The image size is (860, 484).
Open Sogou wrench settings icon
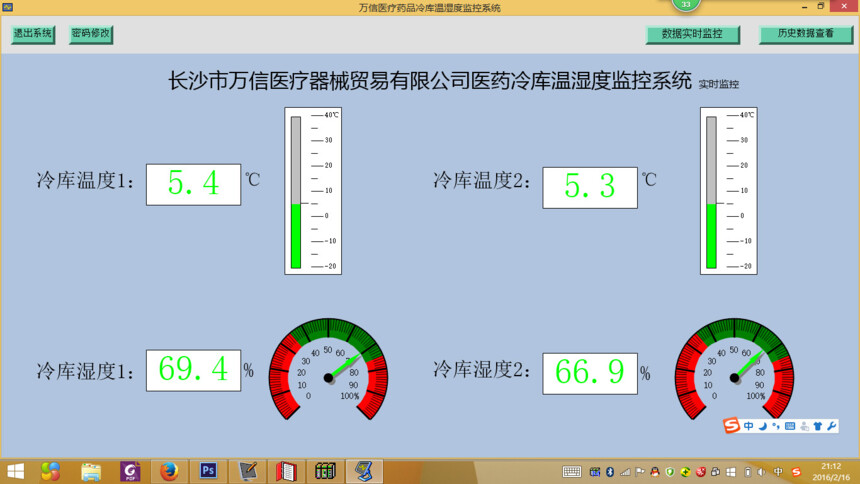click(x=831, y=426)
